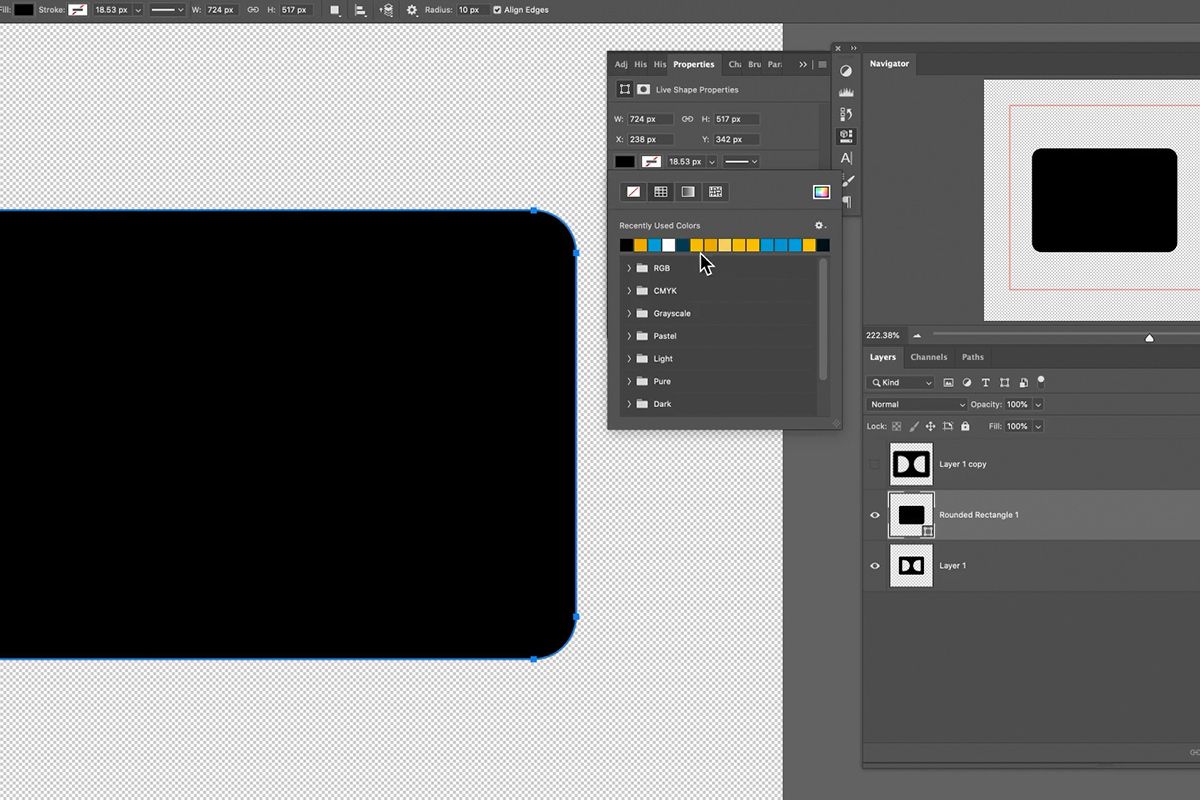Viewport: 1200px width, 800px height.
Task: Choose Solid Color fill type
Action: pos(660,192)
